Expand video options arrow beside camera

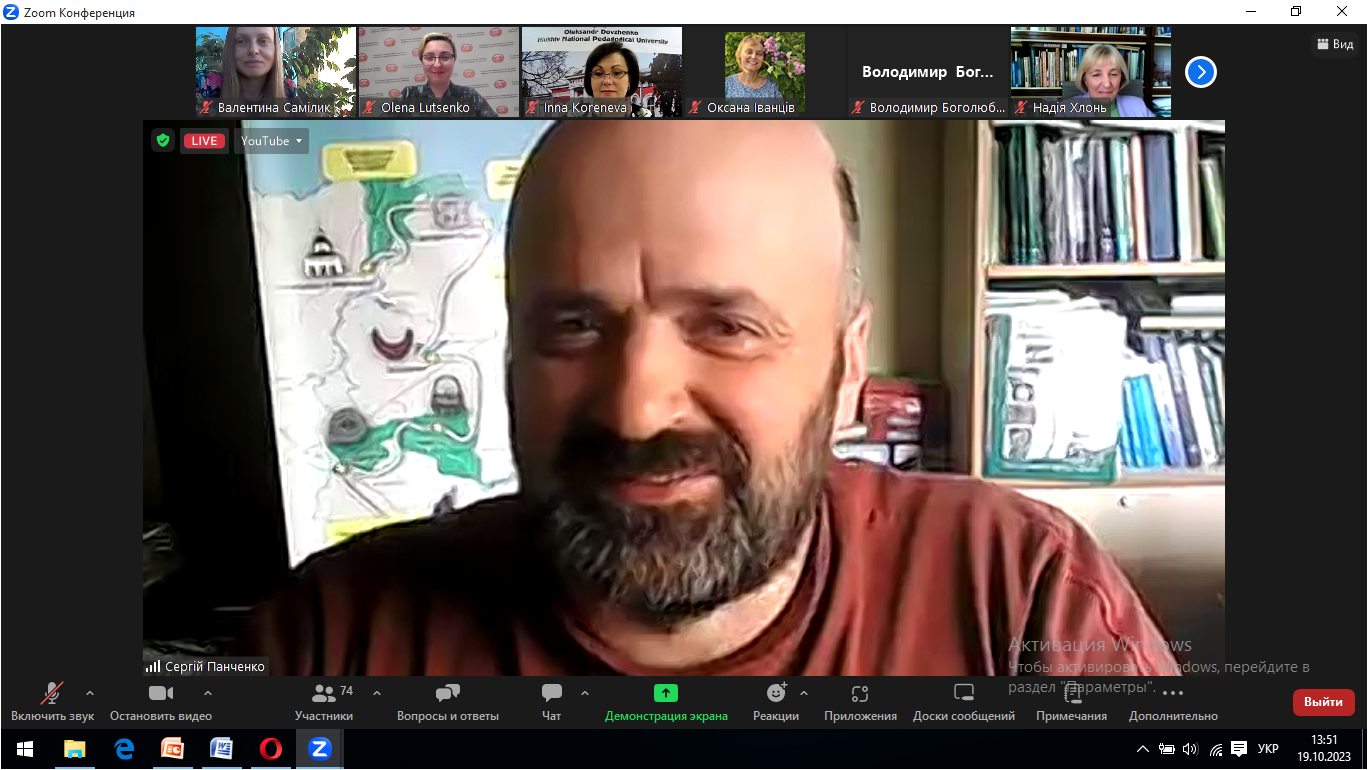click(208, 693)
